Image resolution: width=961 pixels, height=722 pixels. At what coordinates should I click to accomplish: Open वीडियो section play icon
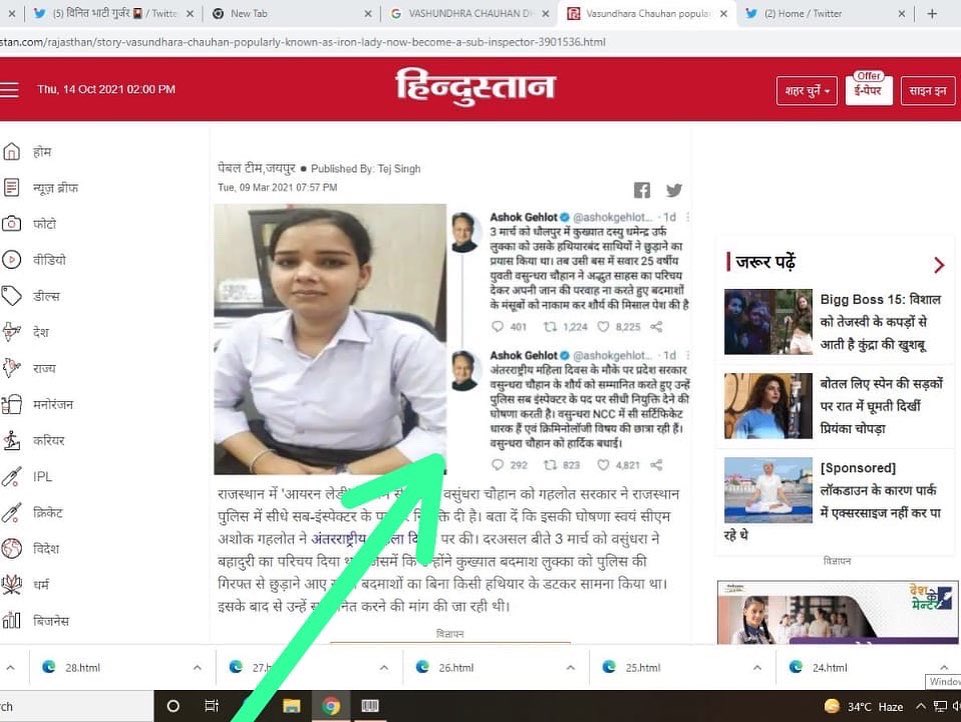(x=12, y=260)
